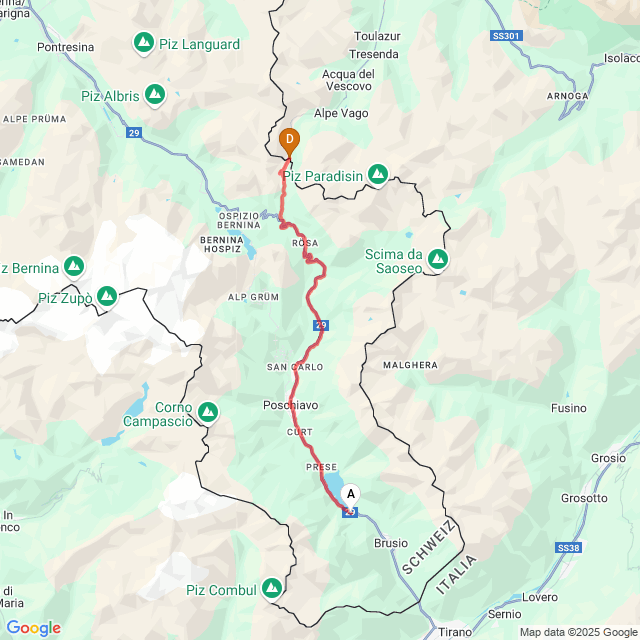Click the Map data ©2025 Google attribution

578,633
